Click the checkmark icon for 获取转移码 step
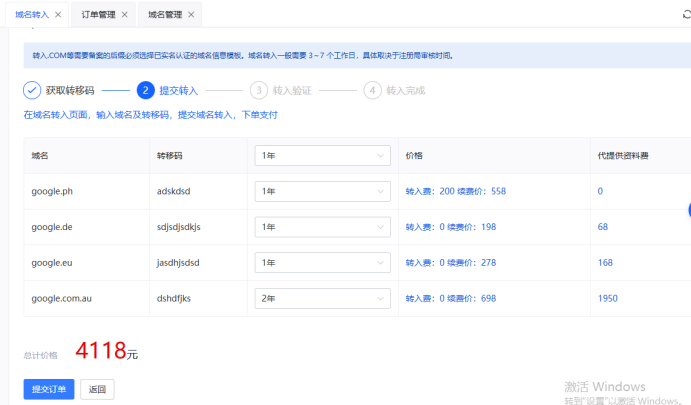The image size is (691, 405). pyautogui.click(x=32, y=90)
